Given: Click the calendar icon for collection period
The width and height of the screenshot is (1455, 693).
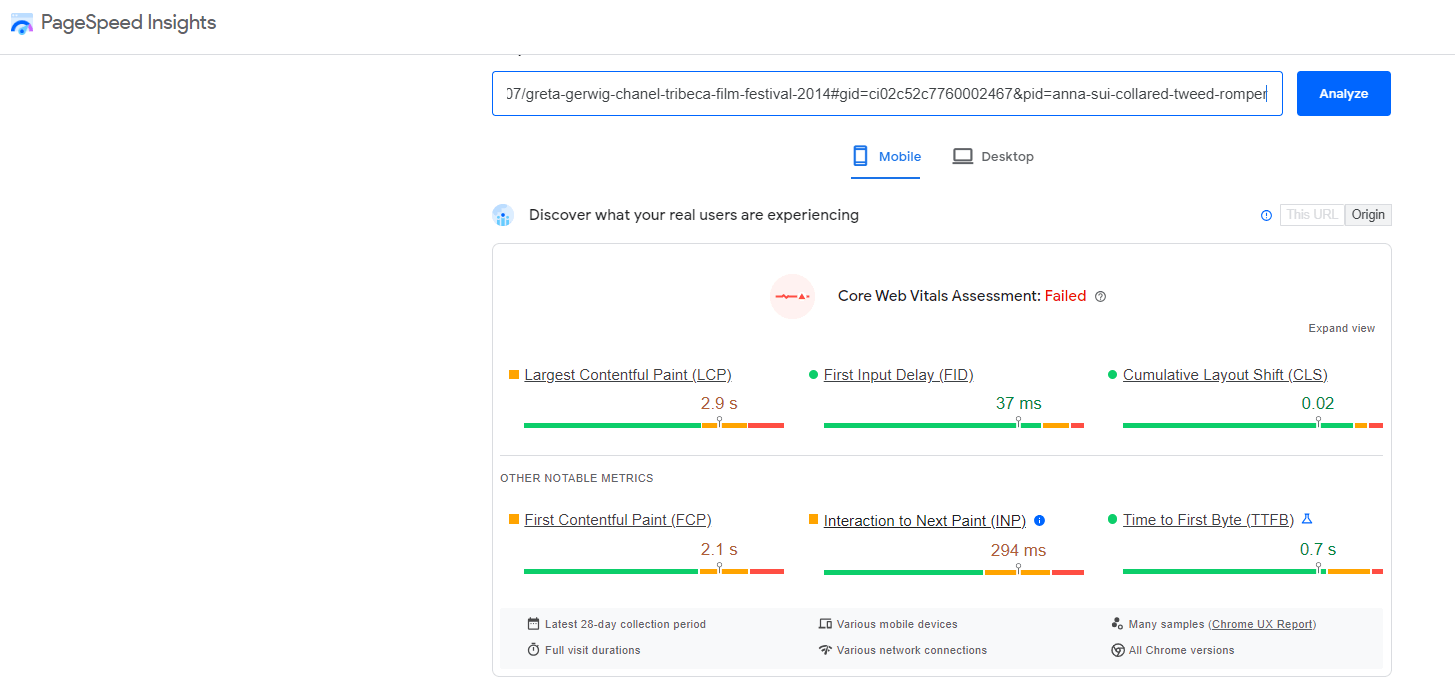Looking at the screenshot, I should pyautogui.click(x=533, y=624).
